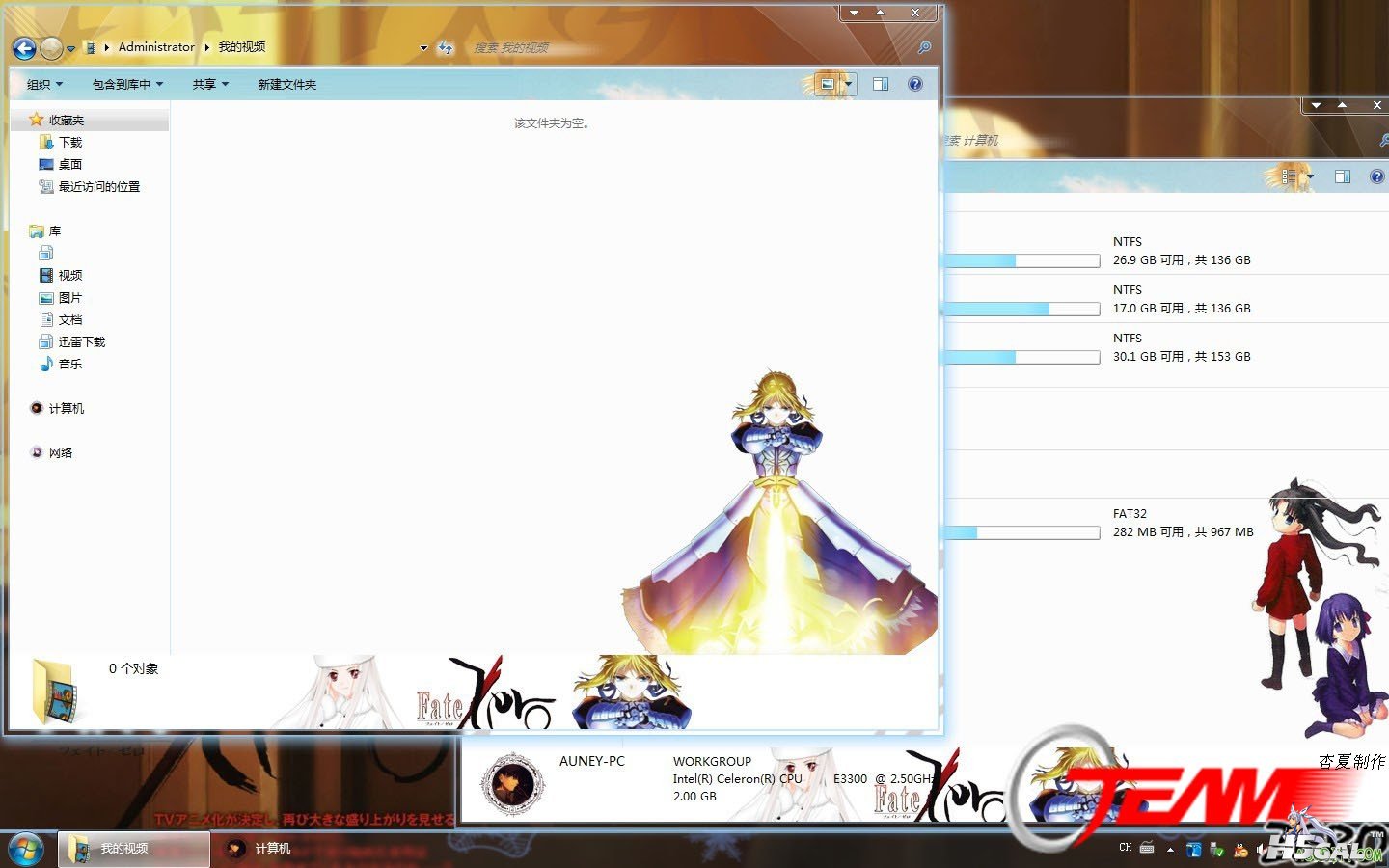
Task: Click the 26.9 GB 可用, 共 136 GB text
Action: click(1182, 260)
